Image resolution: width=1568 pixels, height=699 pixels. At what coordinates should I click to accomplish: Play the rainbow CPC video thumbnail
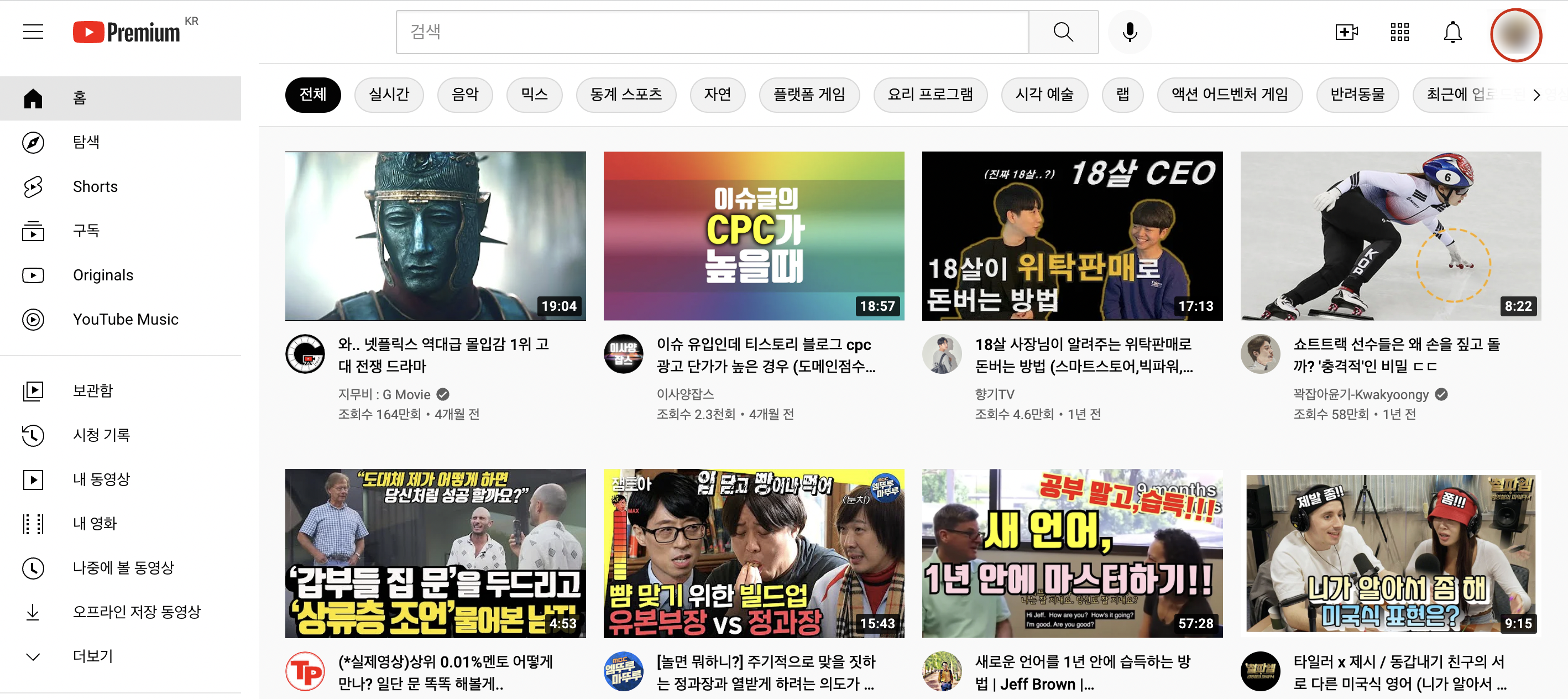coord(754,236)
